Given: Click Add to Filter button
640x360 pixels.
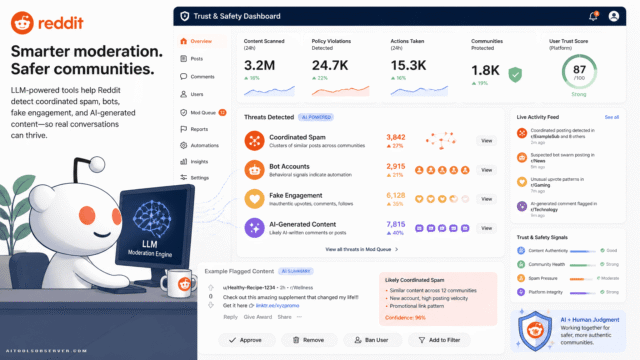Looking at the screenshot, I should 439,340.
